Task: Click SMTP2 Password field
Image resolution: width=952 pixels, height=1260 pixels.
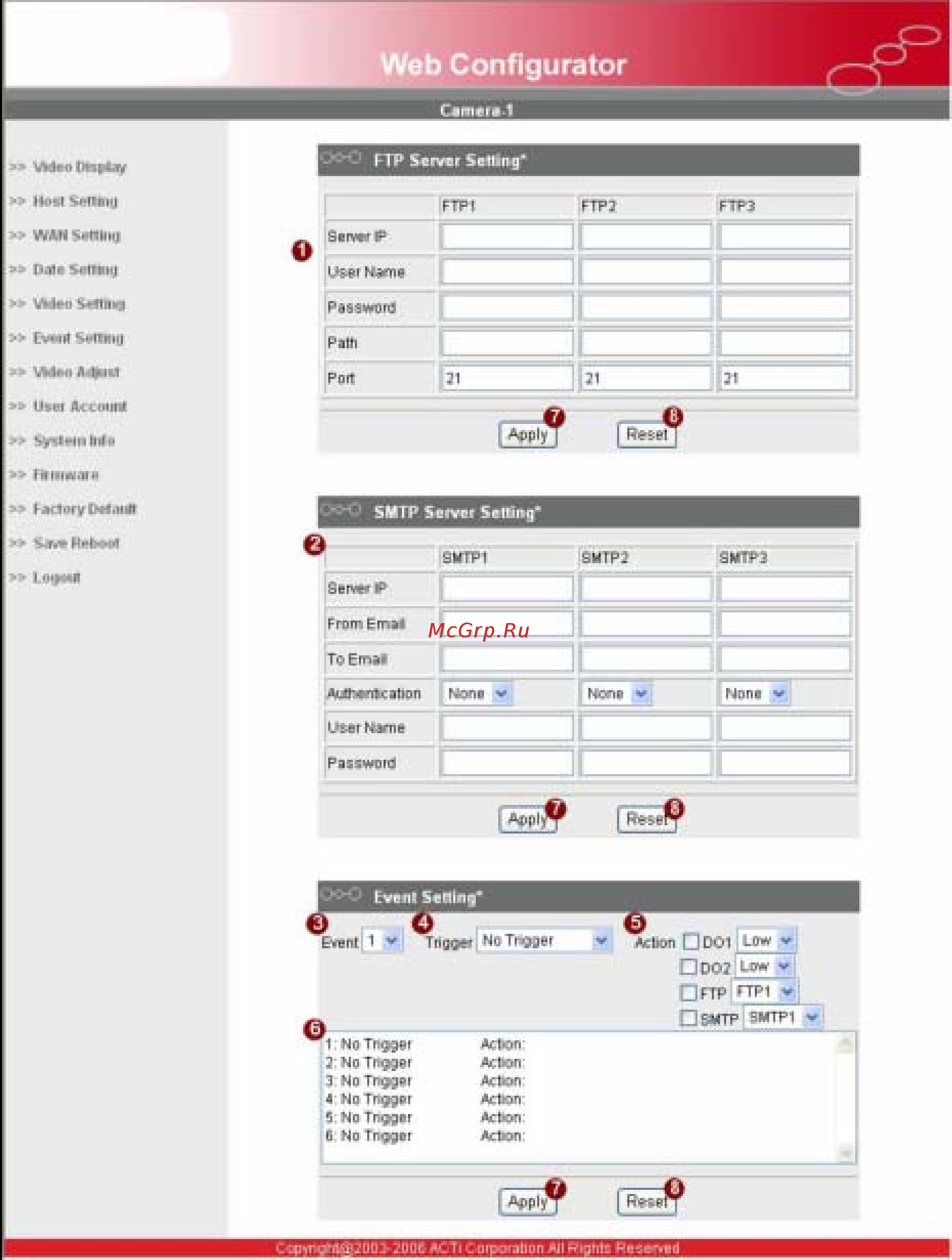Action: click(x=645, y=763)
